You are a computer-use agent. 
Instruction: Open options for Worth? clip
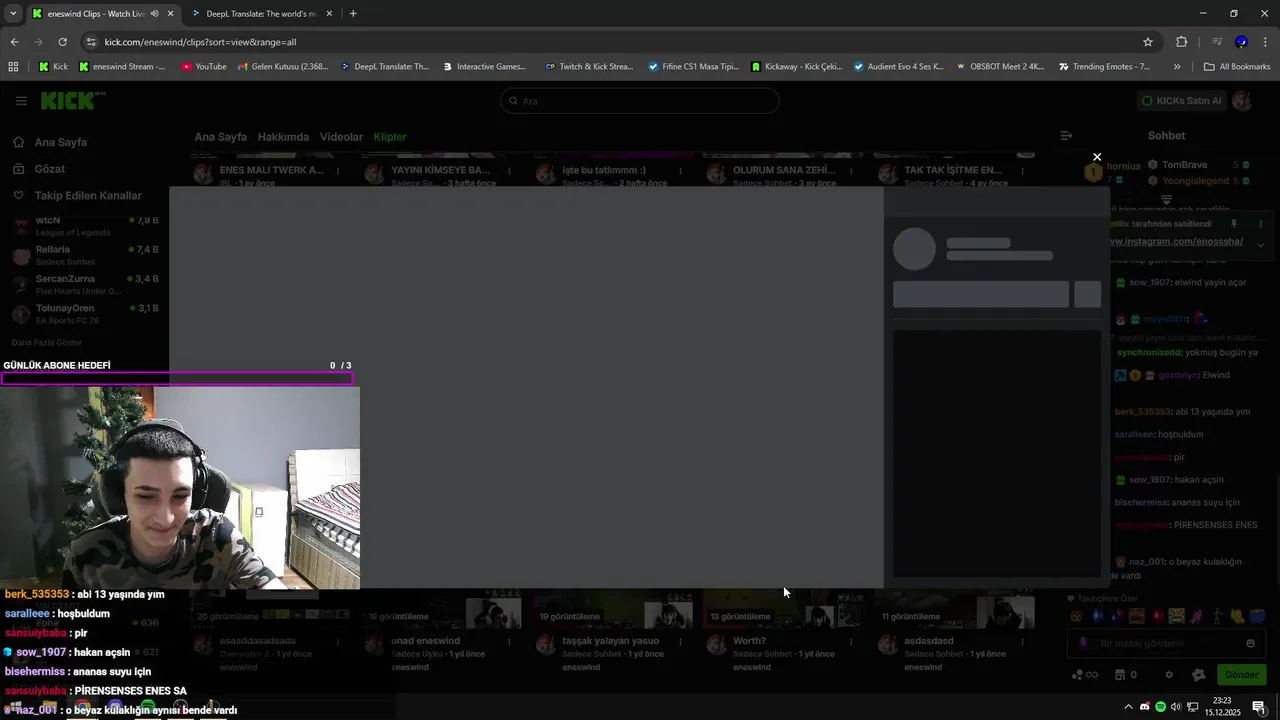851,642
